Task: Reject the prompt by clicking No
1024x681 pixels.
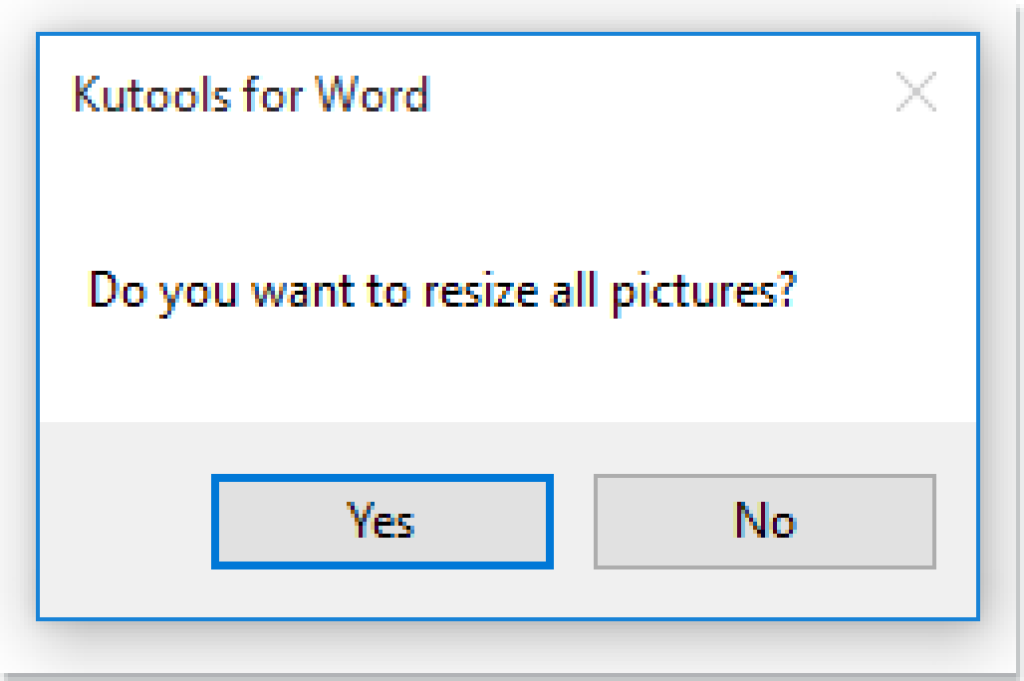Action: [765, 522]
